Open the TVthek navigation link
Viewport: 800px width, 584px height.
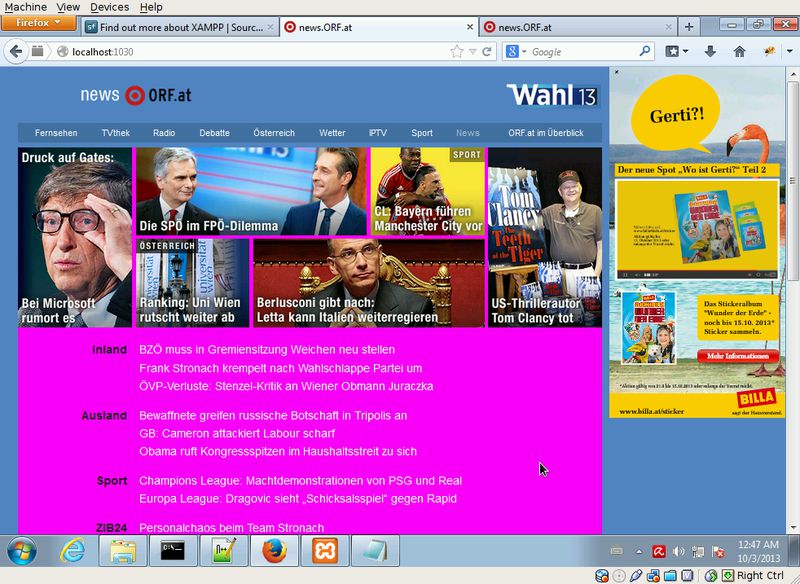coord(115,132)
